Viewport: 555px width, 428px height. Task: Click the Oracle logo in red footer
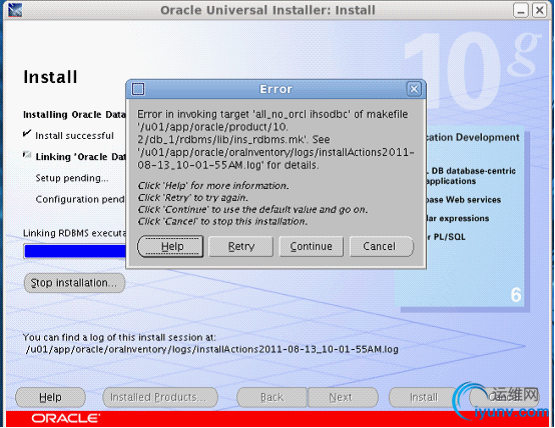coord(65,418)
